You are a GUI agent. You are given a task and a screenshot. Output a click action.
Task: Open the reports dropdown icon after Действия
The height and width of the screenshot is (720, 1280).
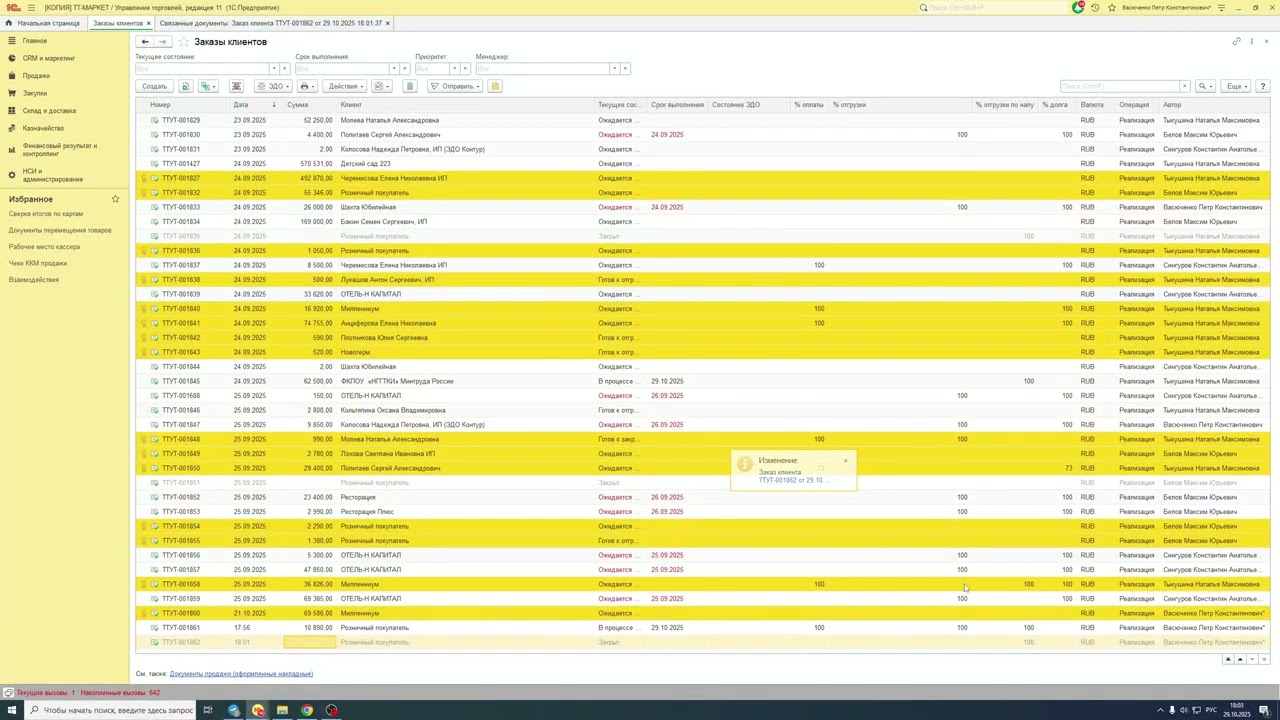tap(382, 86)
